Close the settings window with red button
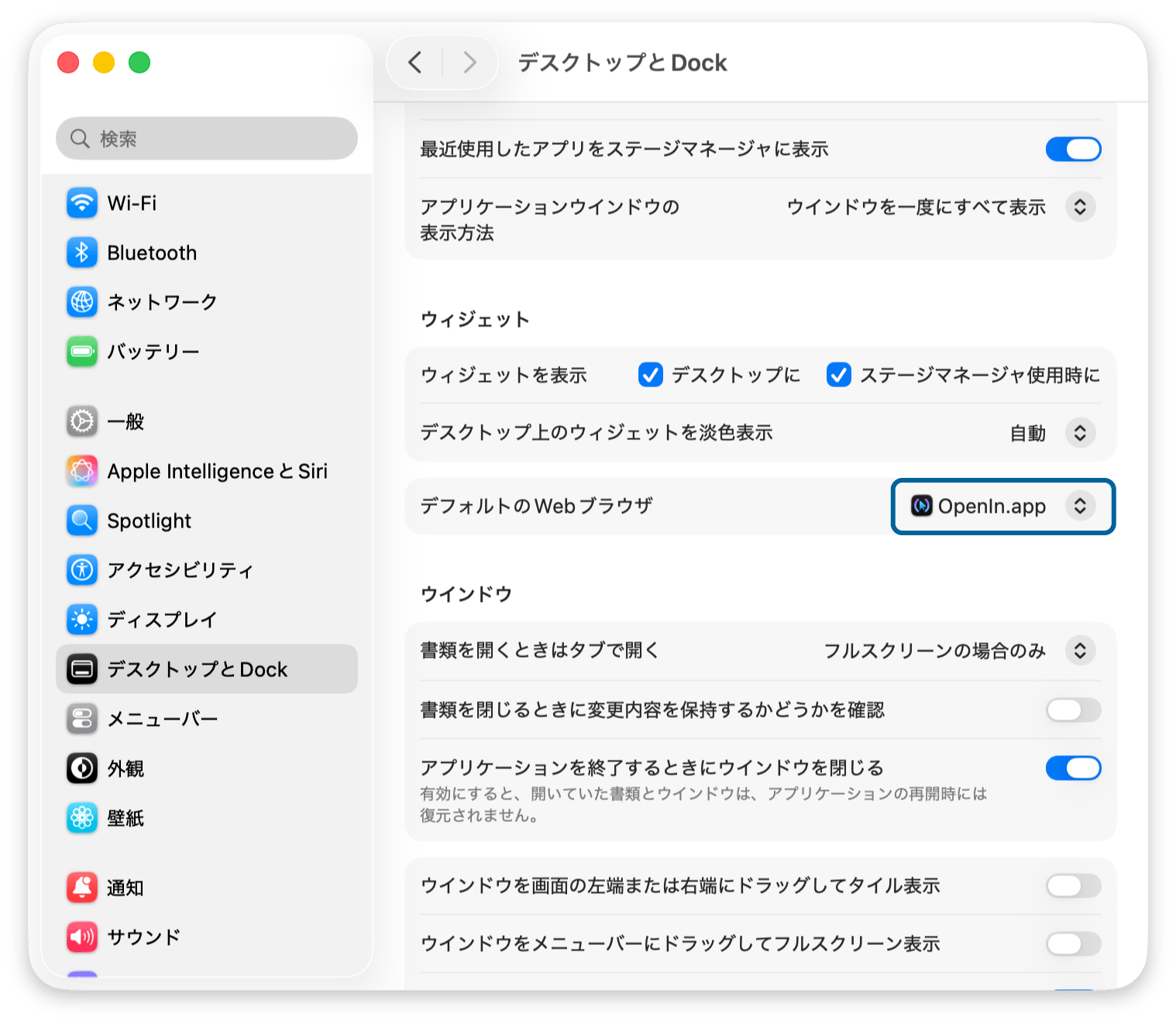The image size is (1176, 1024). pyautogui.click(x=68, y=62)
